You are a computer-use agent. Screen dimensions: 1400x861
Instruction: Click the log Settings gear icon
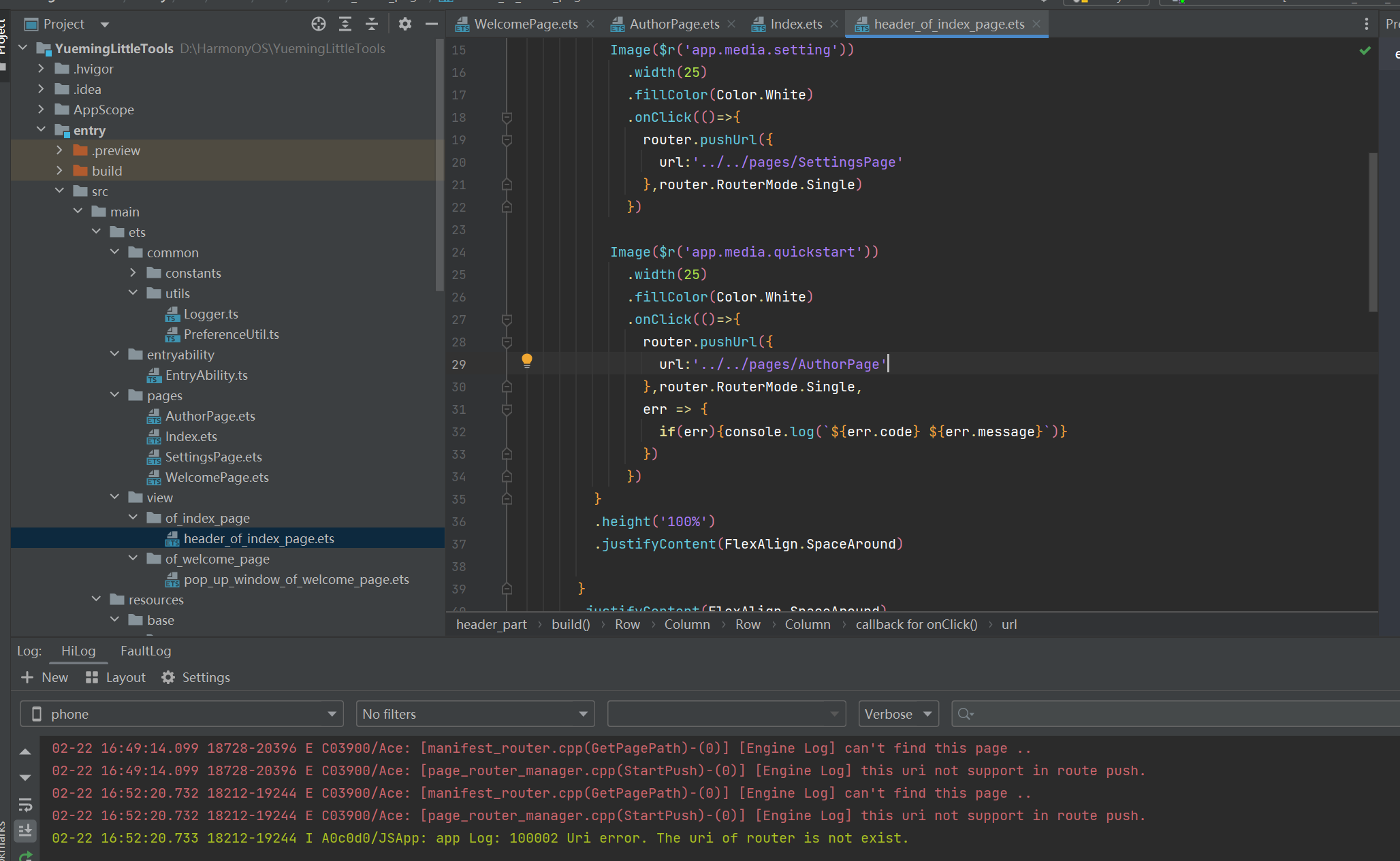[168, 677]
